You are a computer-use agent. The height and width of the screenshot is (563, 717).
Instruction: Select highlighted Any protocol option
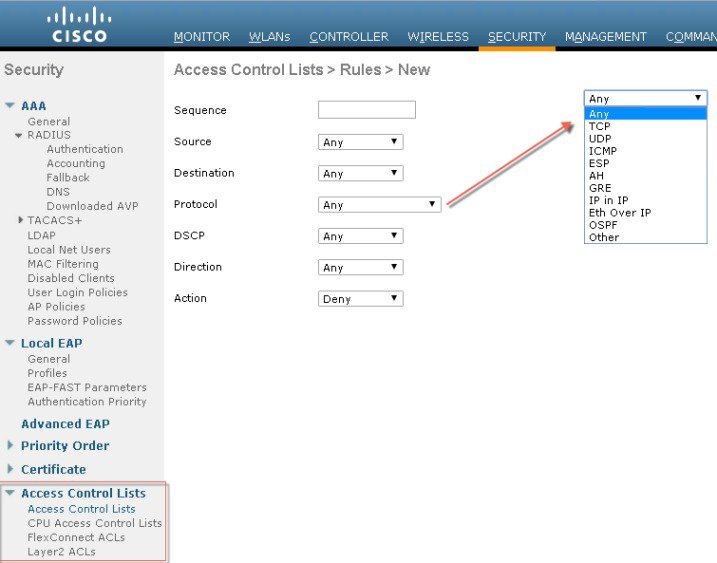pyautogui.click(x=645, y=114)
